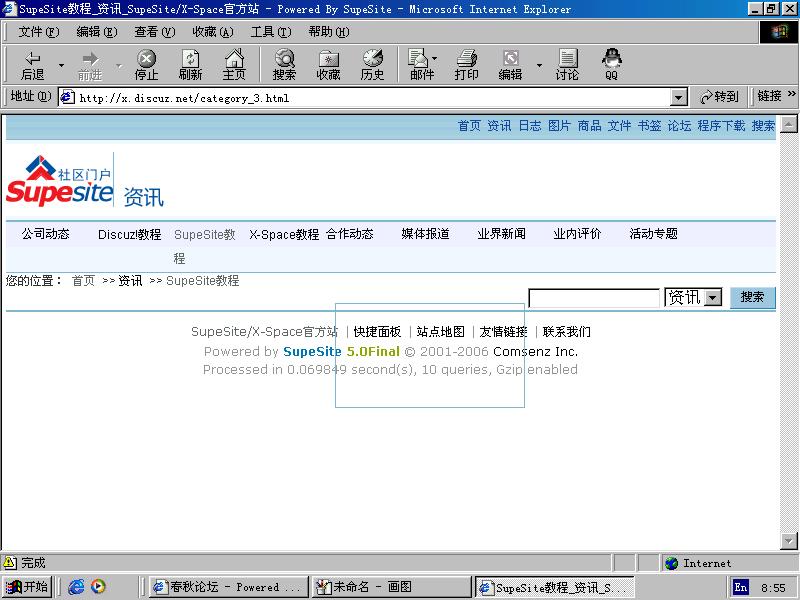
Task: Open the 论坛 top navigation link
Action: (679, 126)
